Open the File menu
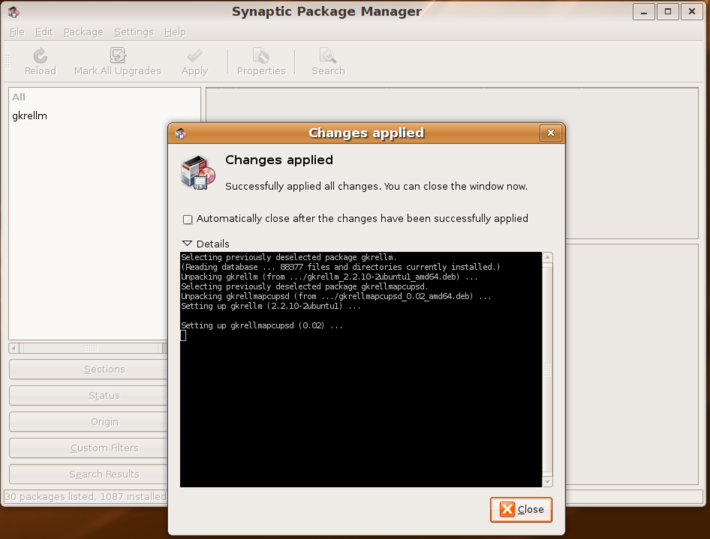 tap(17, 32)
